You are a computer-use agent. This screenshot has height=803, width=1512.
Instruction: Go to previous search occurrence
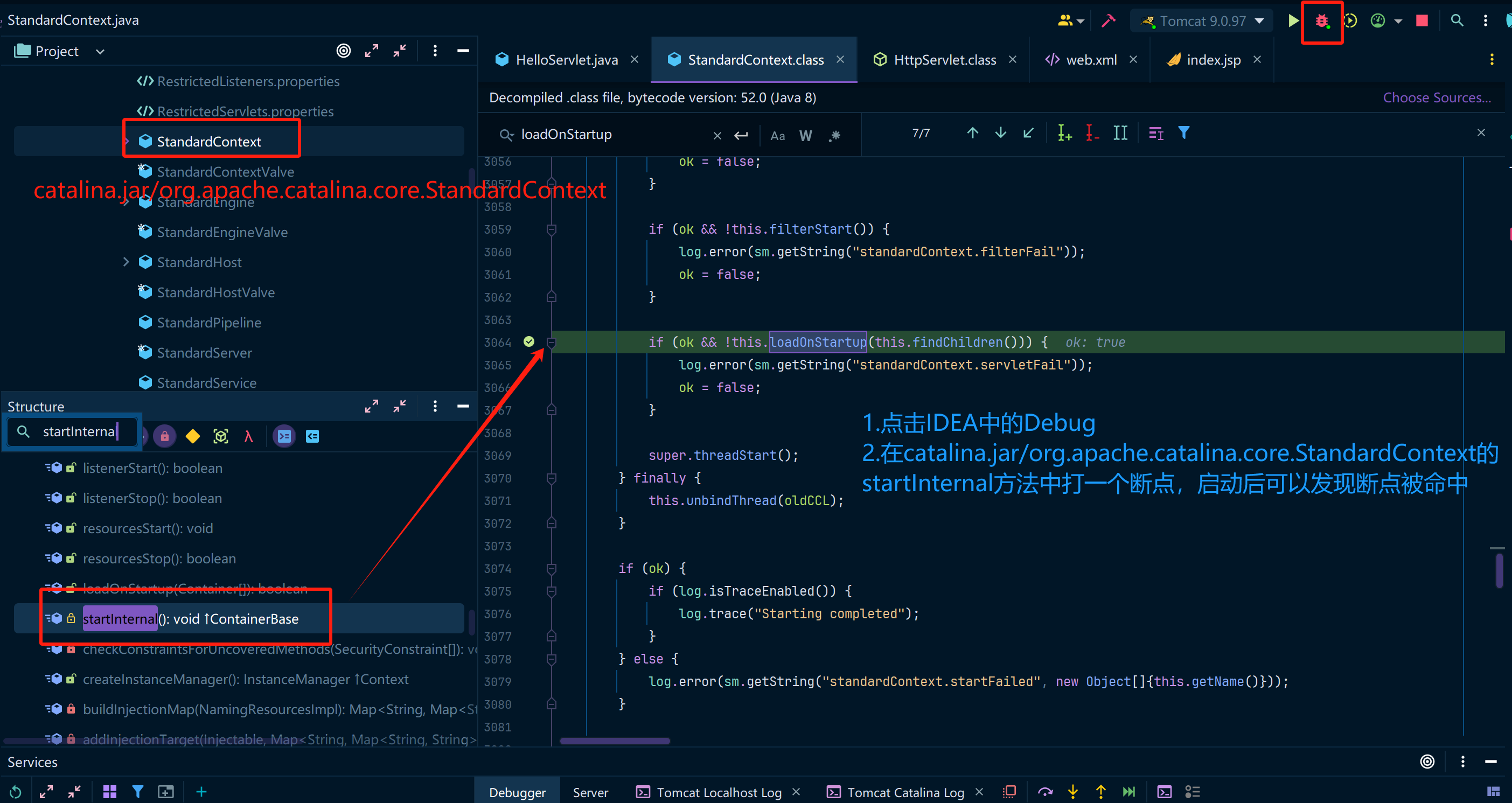[973, 133]
